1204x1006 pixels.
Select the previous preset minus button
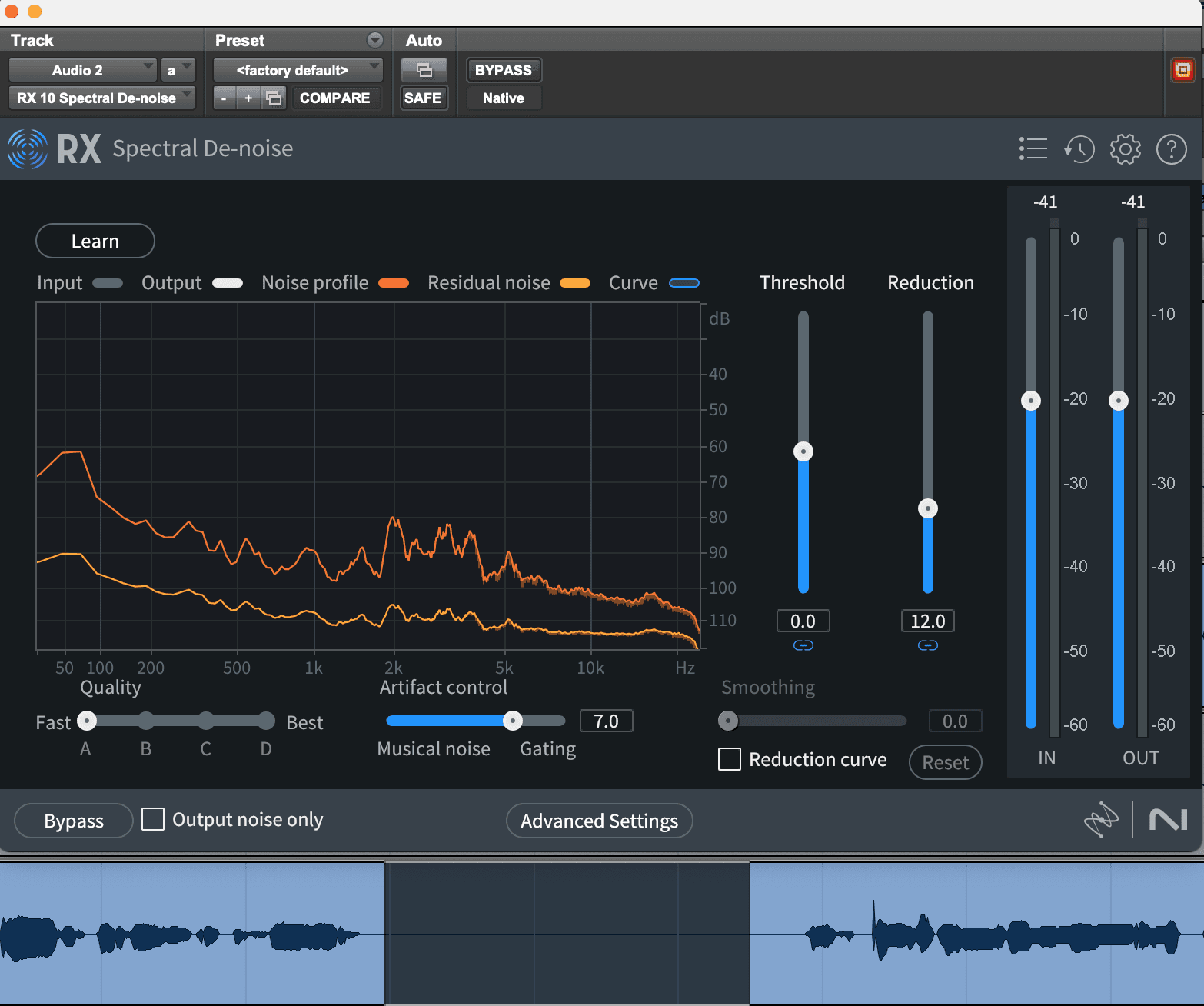coord(224,98)
